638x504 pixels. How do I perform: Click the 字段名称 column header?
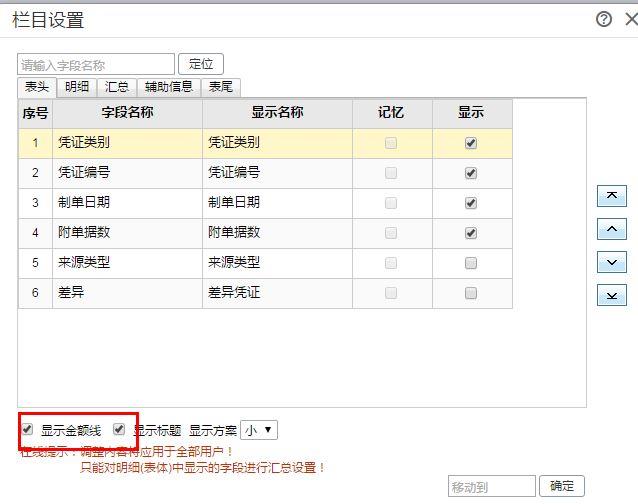click(127, 113)
